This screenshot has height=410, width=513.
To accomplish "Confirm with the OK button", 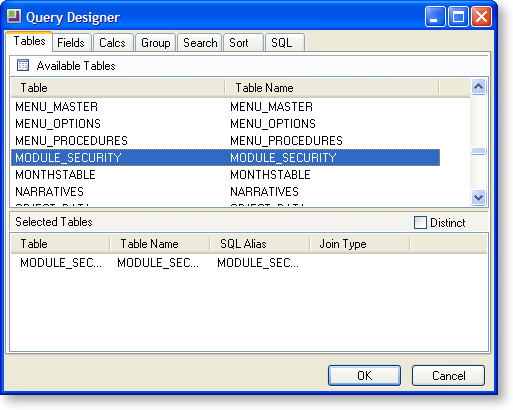I will (364, 376).
